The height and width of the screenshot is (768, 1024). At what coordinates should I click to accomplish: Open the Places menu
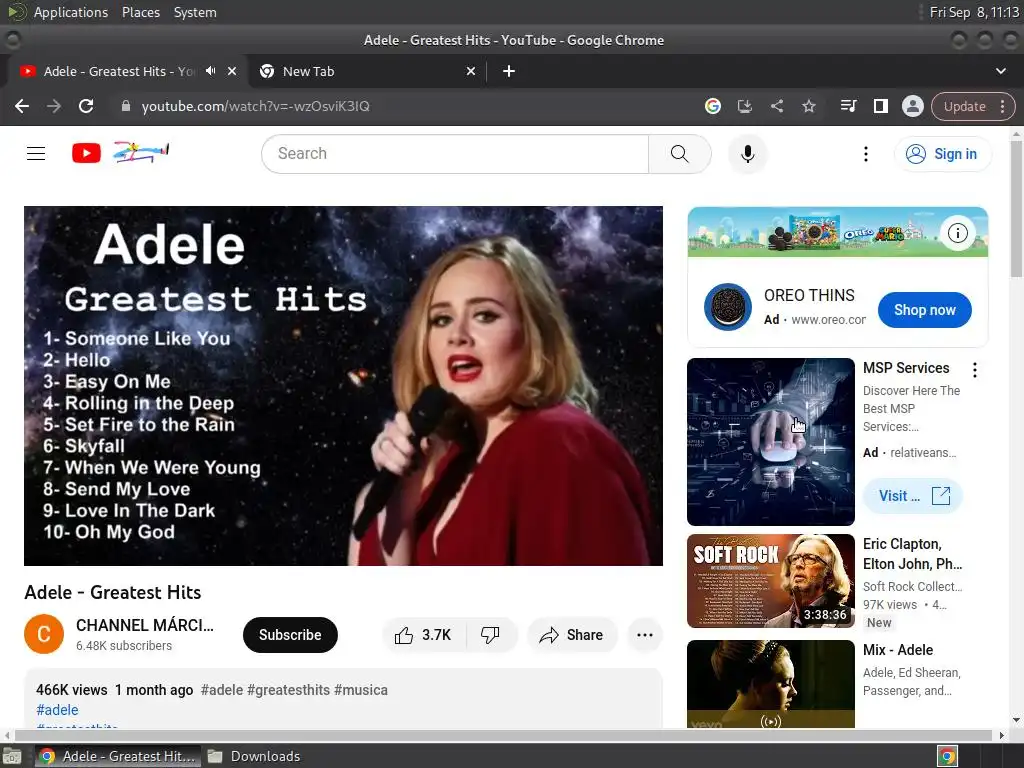pos(140,12)
